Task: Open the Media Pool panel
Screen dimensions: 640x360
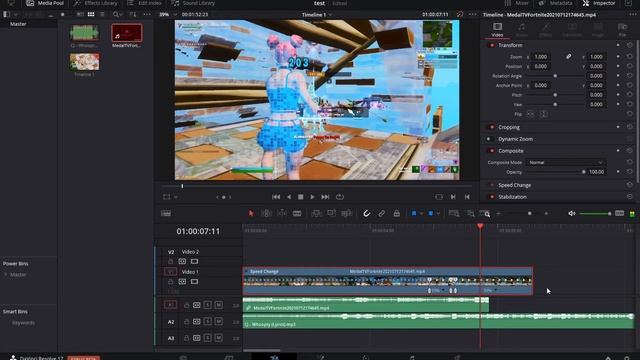Action: (45, 3)
